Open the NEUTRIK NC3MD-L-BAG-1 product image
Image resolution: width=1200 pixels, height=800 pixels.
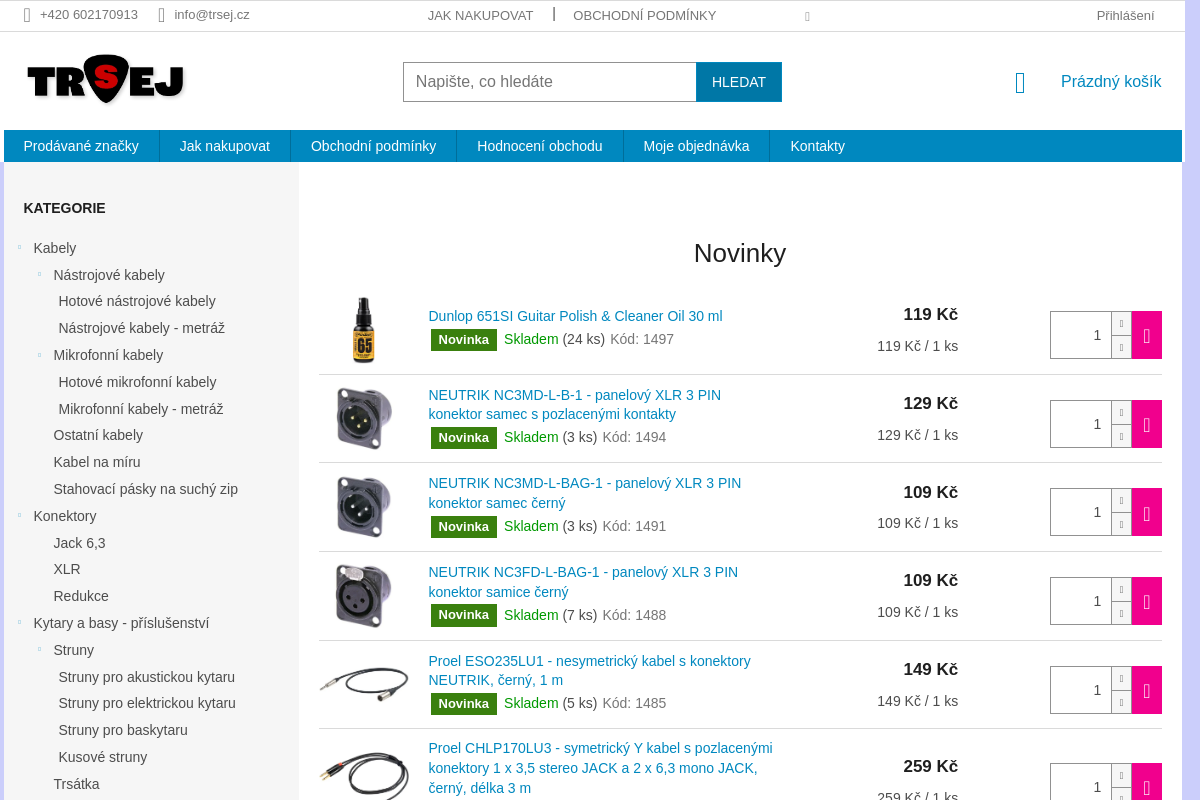tap(364, 507)
